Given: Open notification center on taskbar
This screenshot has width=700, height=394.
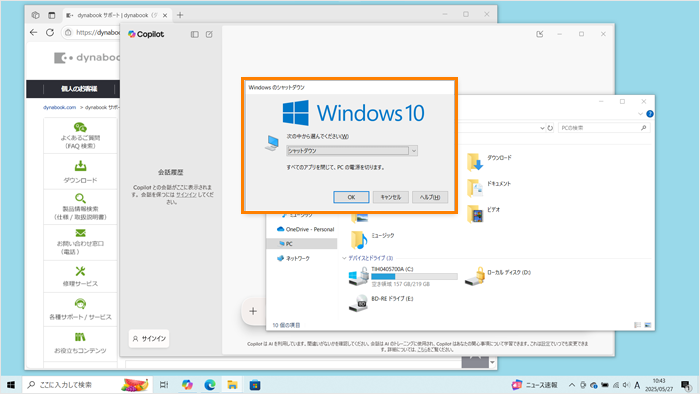Looking at the screenshot, I should 687,385.
